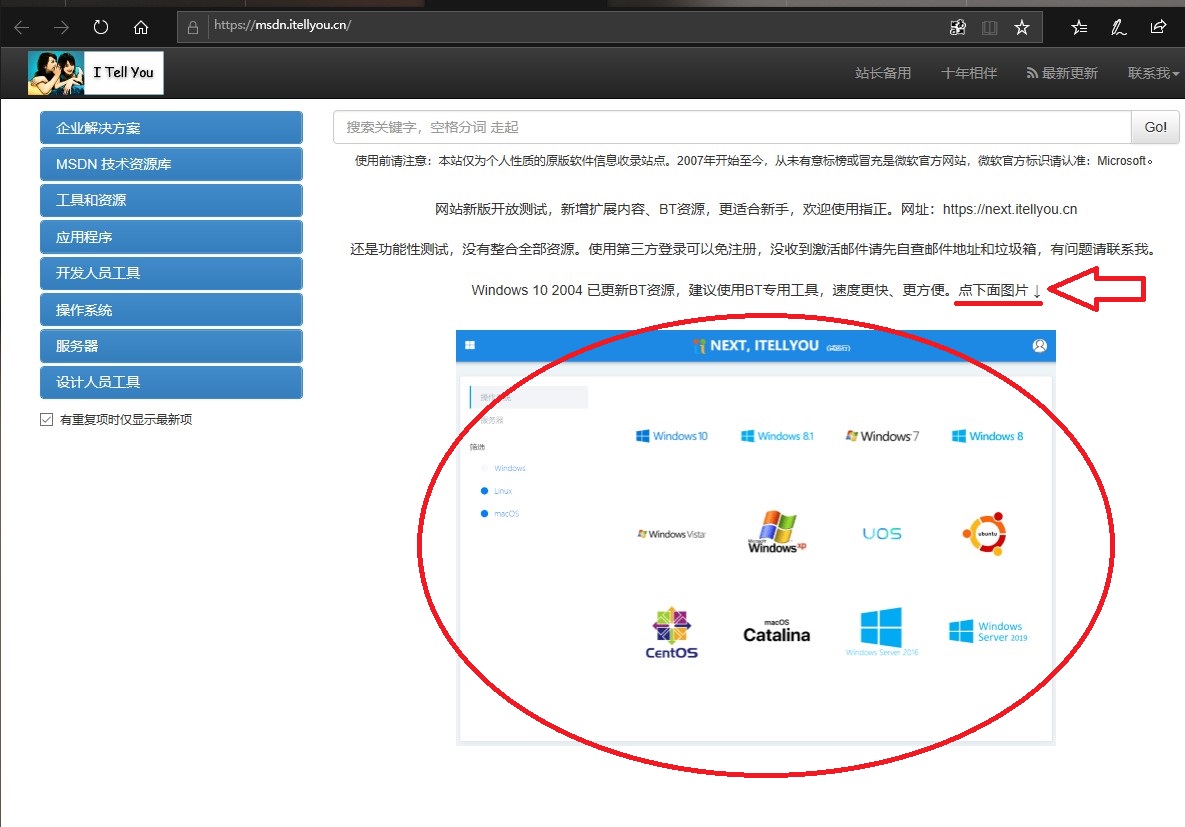Open the 站长备用 nav item

click(x=883, y=73)
